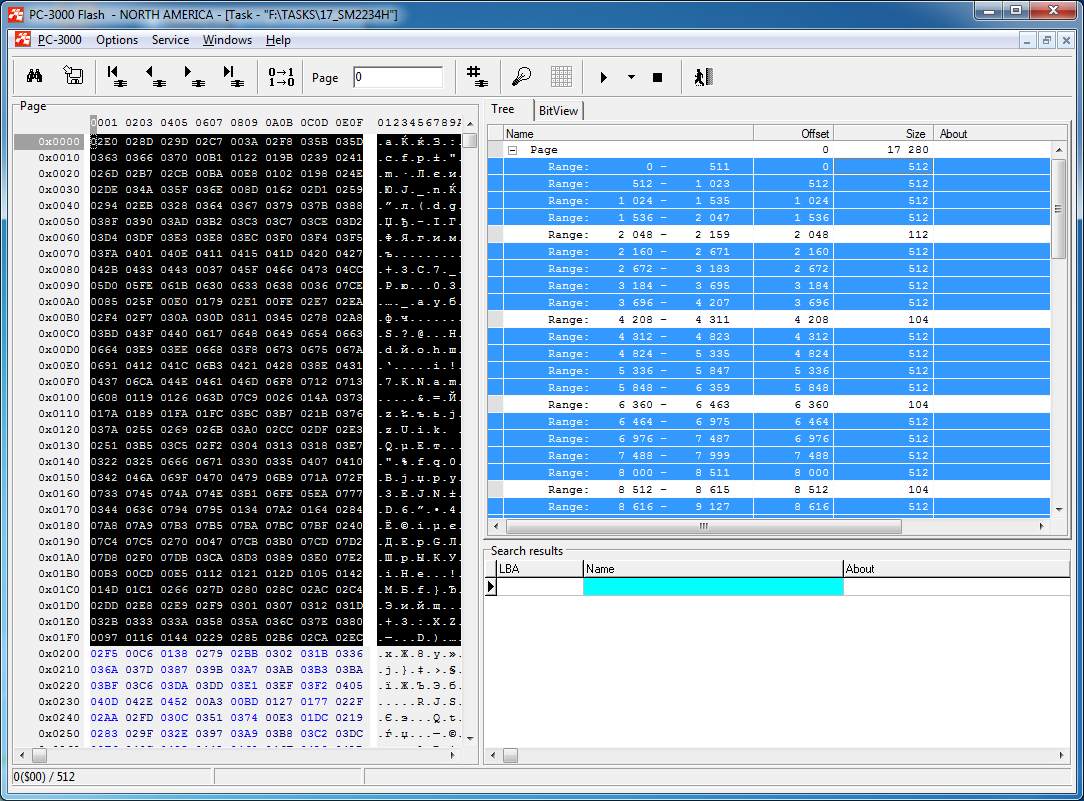Select the Range 2 048 – 2 159 row
This screenshot has width=1084, height=801.
click(x=640, y=235)
